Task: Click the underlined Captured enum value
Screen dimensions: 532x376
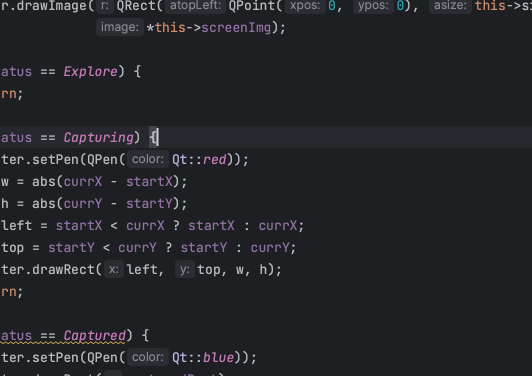Action: 95,336
